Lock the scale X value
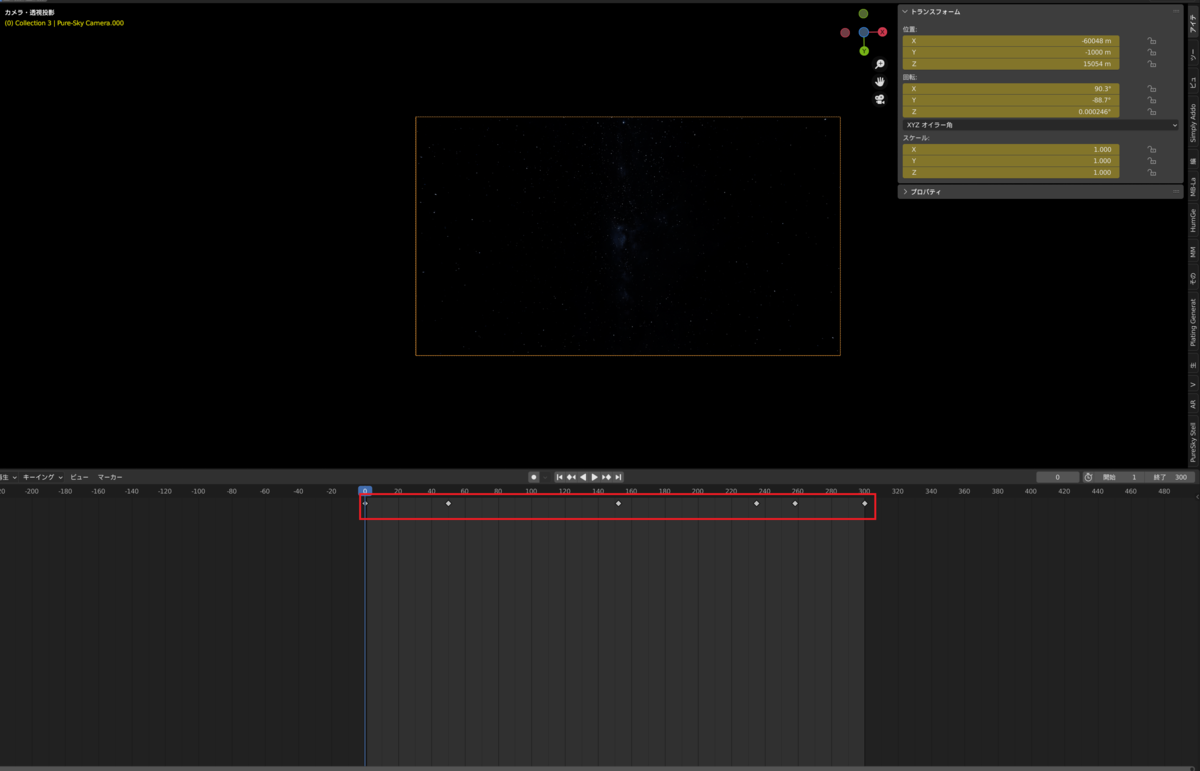This screenshot has height=771, width=1200. coord(1152,149)
